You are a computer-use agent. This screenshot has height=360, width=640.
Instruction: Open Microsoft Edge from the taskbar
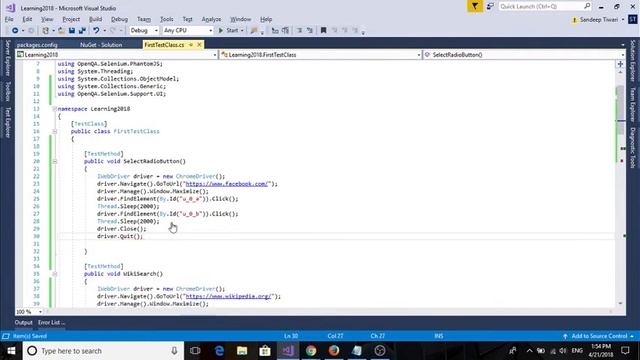[219, 351]
